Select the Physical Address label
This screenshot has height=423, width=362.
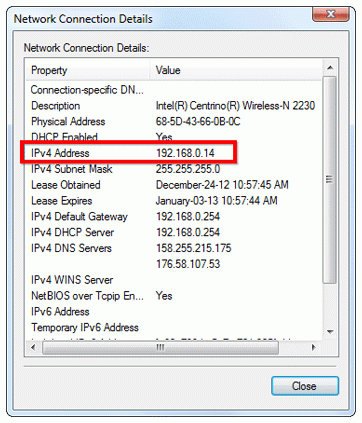[68, 122]
